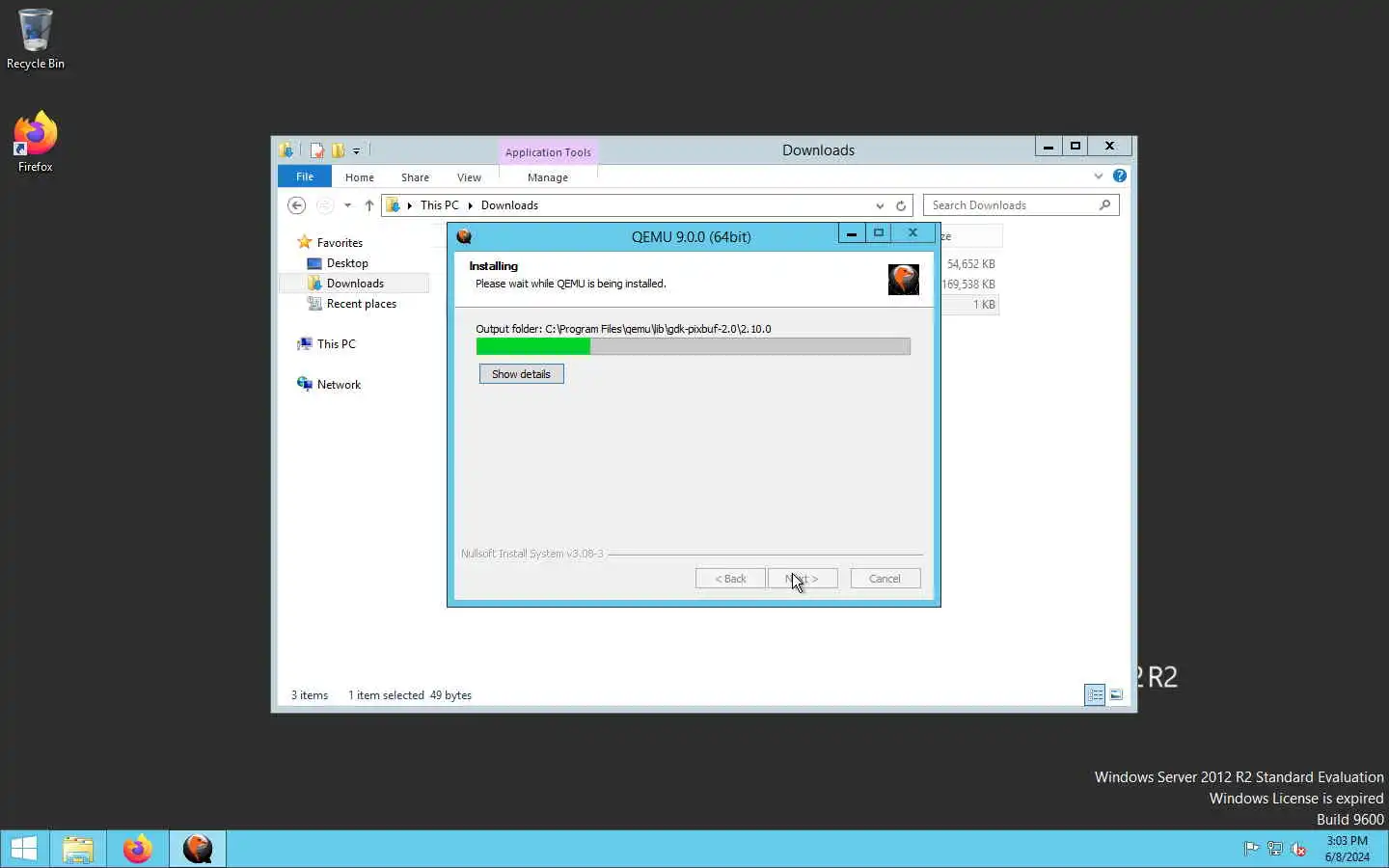Click Show details in the installer
The height and width of the screenshot is (868, 1389).
tap(521, 374)
